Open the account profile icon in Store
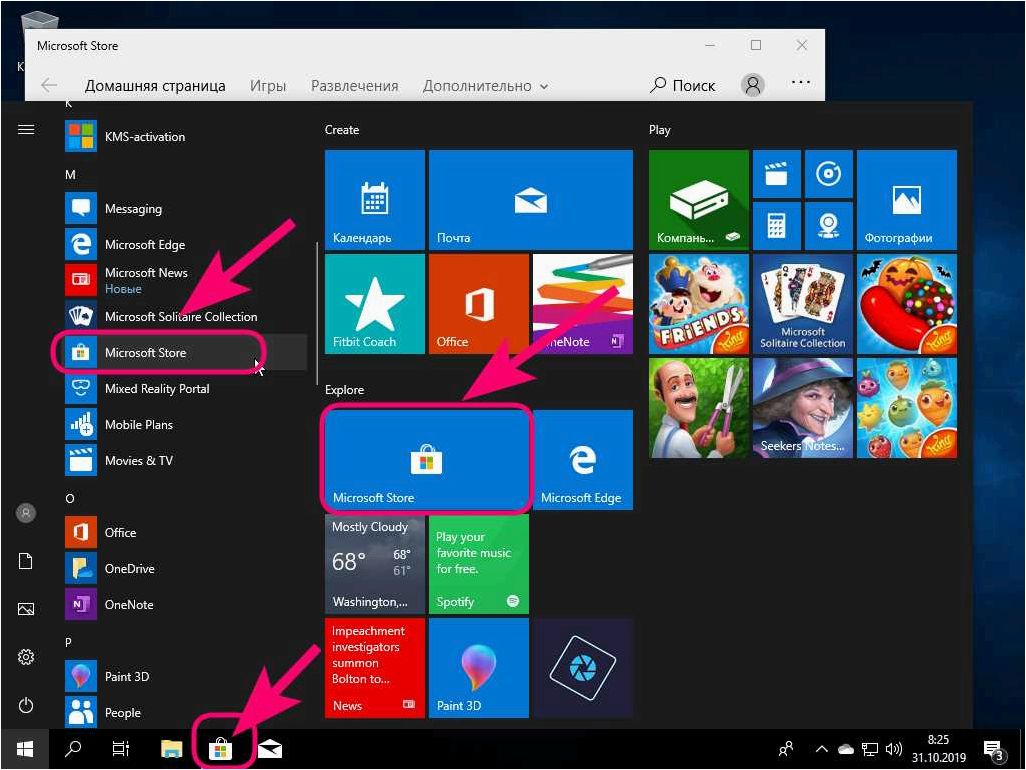The height and width of the screenshot is (770, 1026). [x=753, y=85]
